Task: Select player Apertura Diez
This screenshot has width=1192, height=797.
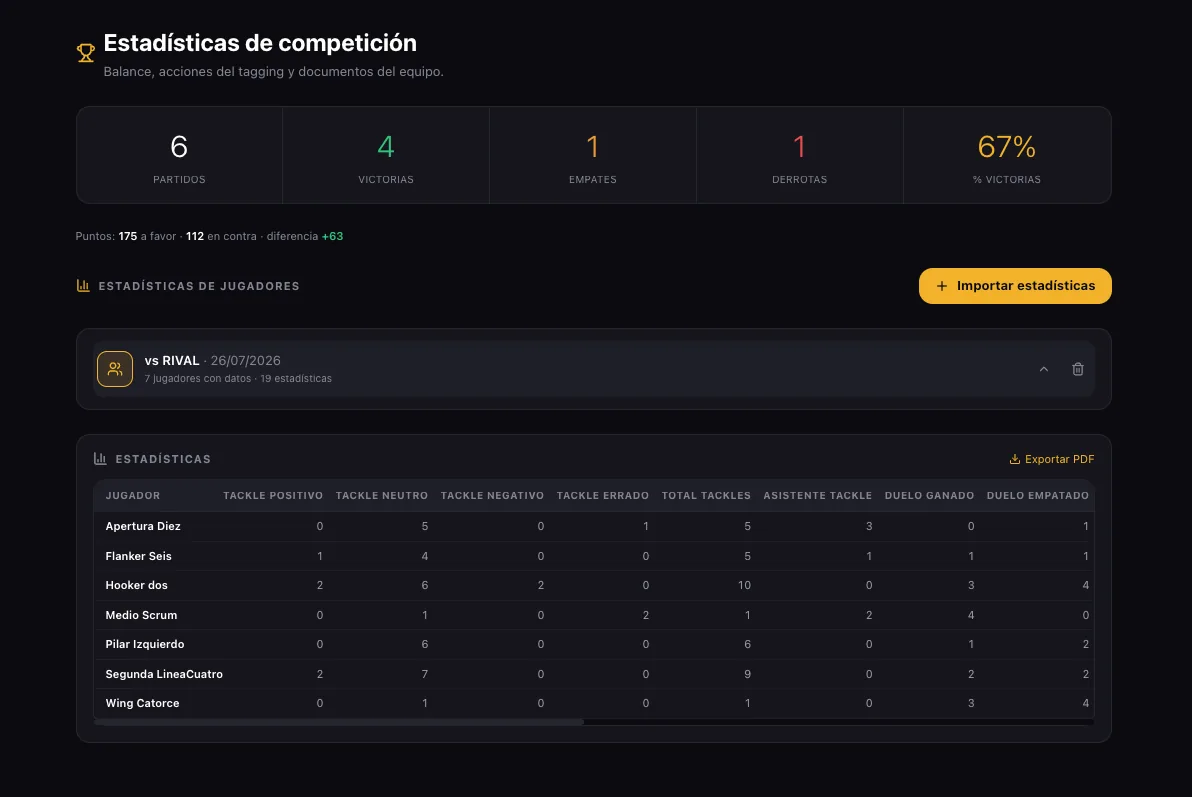Action: coord(143,526)
